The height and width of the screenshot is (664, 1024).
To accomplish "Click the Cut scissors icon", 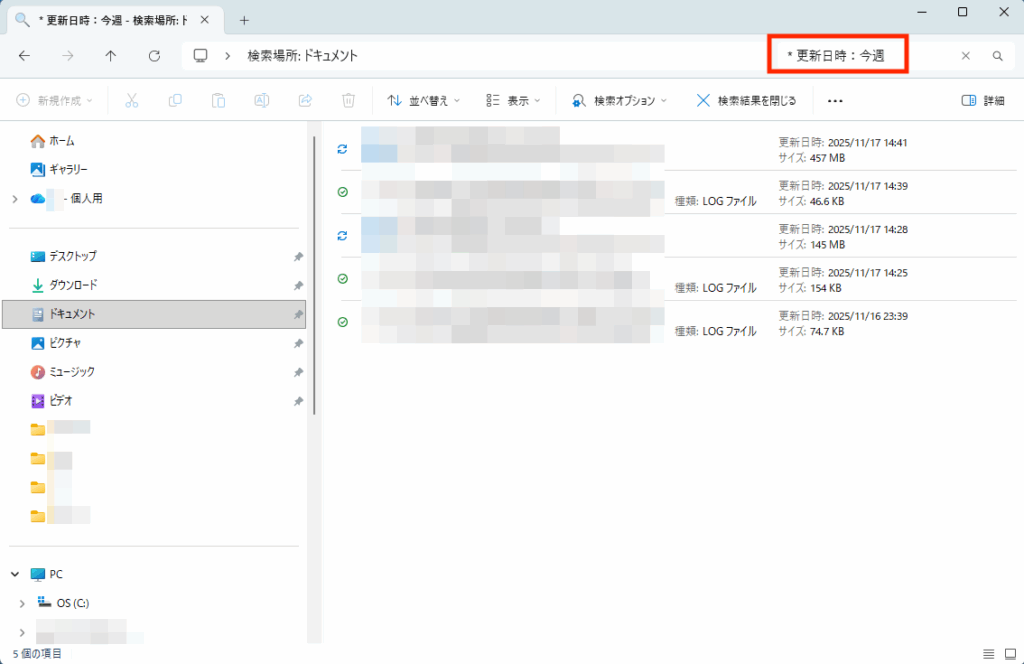I will (132, 100).
